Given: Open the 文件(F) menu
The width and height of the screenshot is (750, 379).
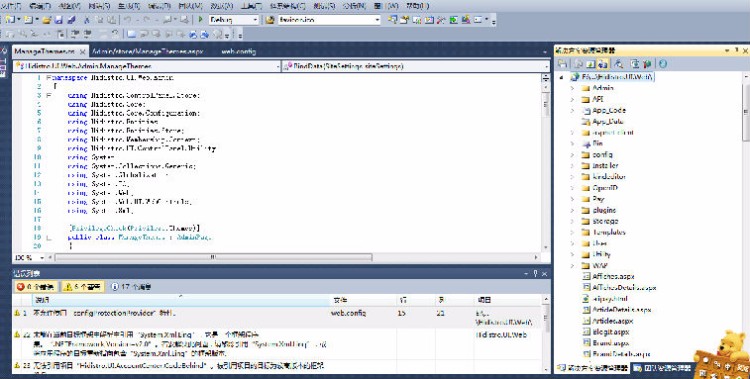Looking at the screenshot, I should [11, 6].
